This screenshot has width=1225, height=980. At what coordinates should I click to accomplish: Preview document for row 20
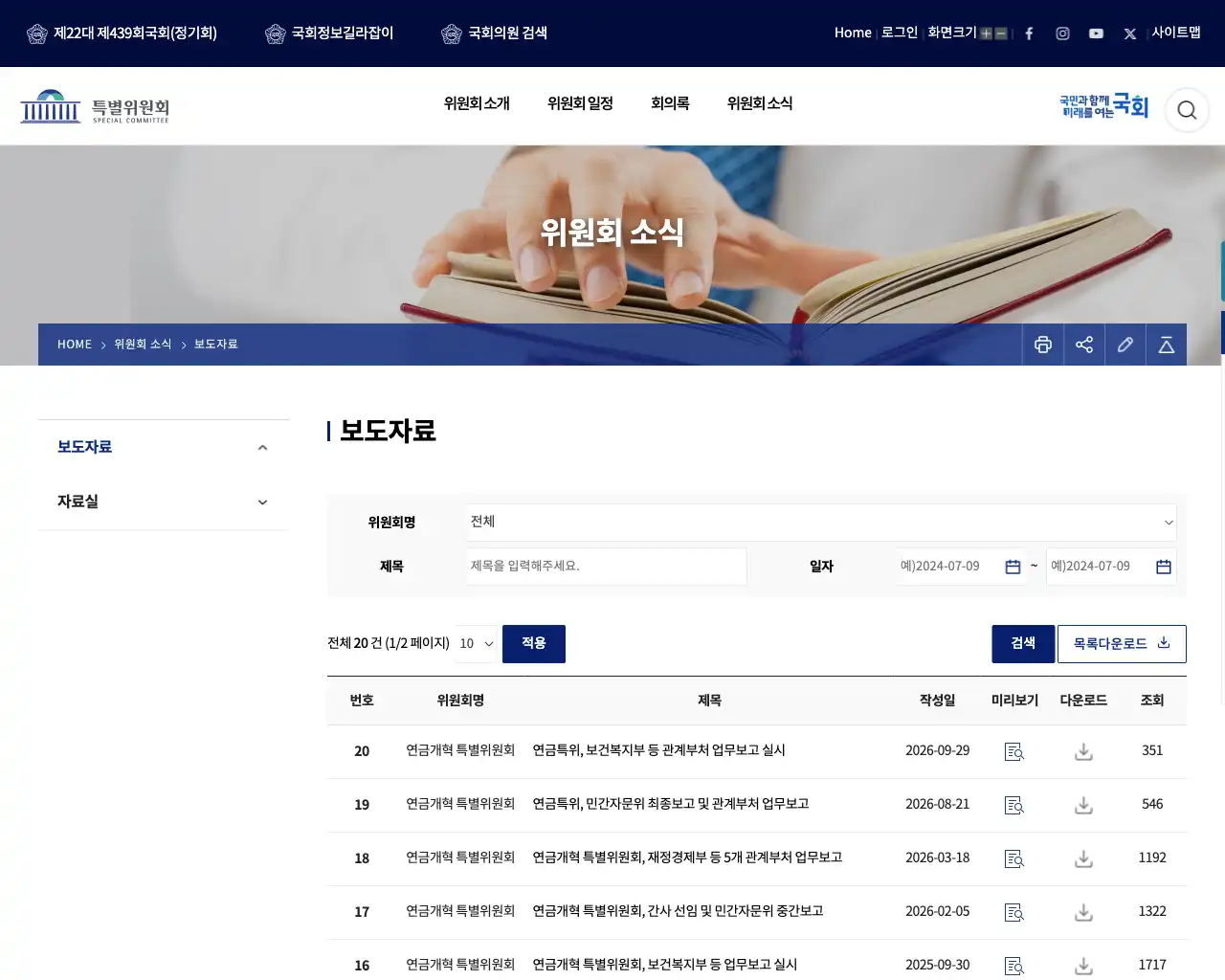click(1014, 752)
